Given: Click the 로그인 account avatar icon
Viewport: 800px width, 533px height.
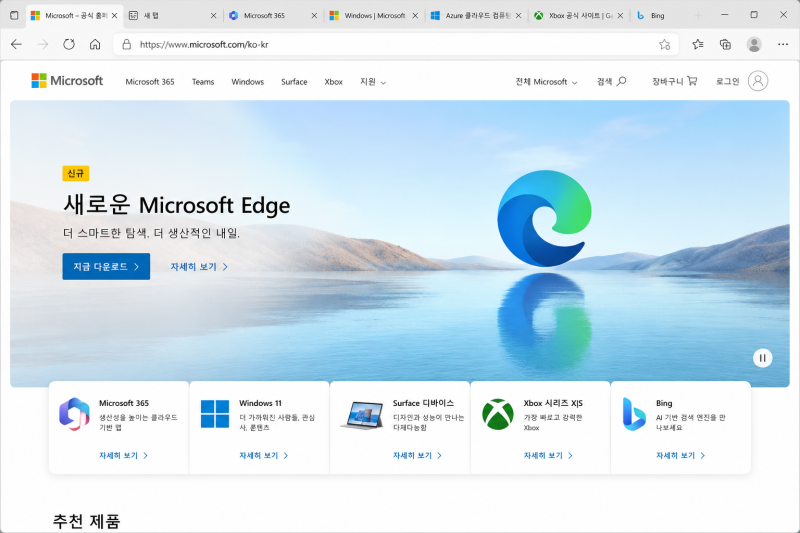Looking at the screenshot, I should click(x=758, y=81).
